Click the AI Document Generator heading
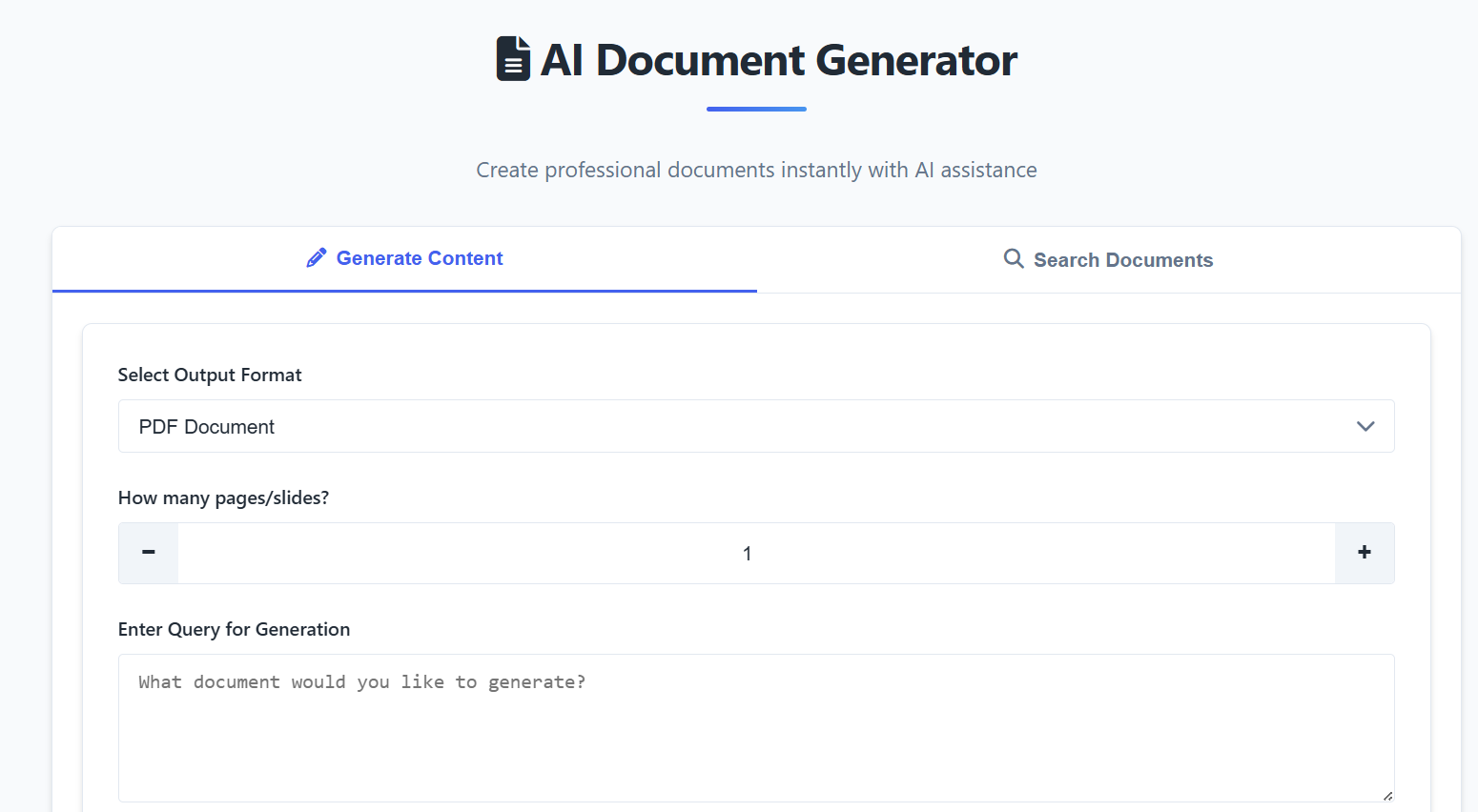The height and width of the screenshot is (812, 1478). [x=778, y=60]
